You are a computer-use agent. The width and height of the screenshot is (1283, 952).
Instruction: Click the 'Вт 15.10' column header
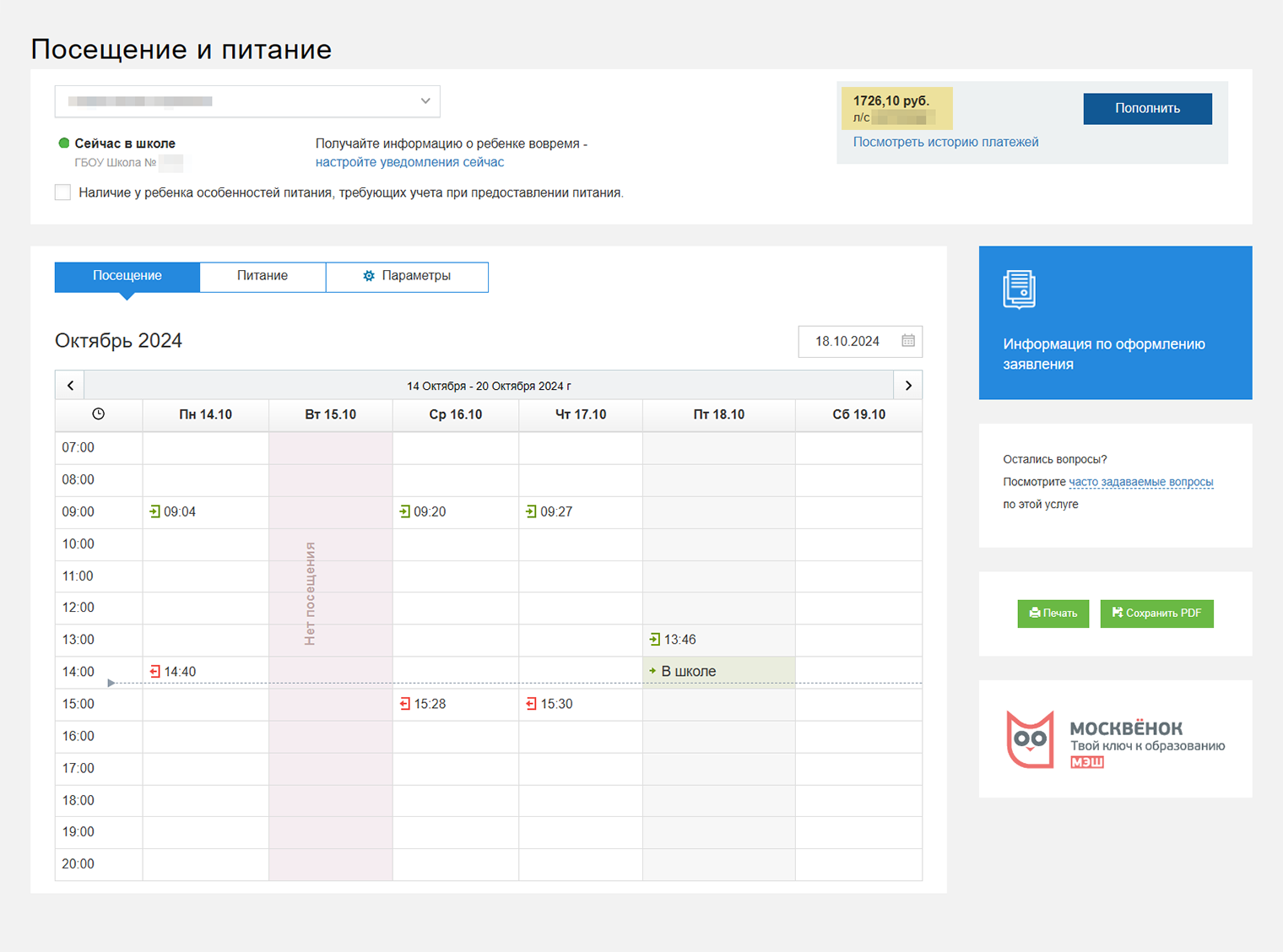(331, 414)
